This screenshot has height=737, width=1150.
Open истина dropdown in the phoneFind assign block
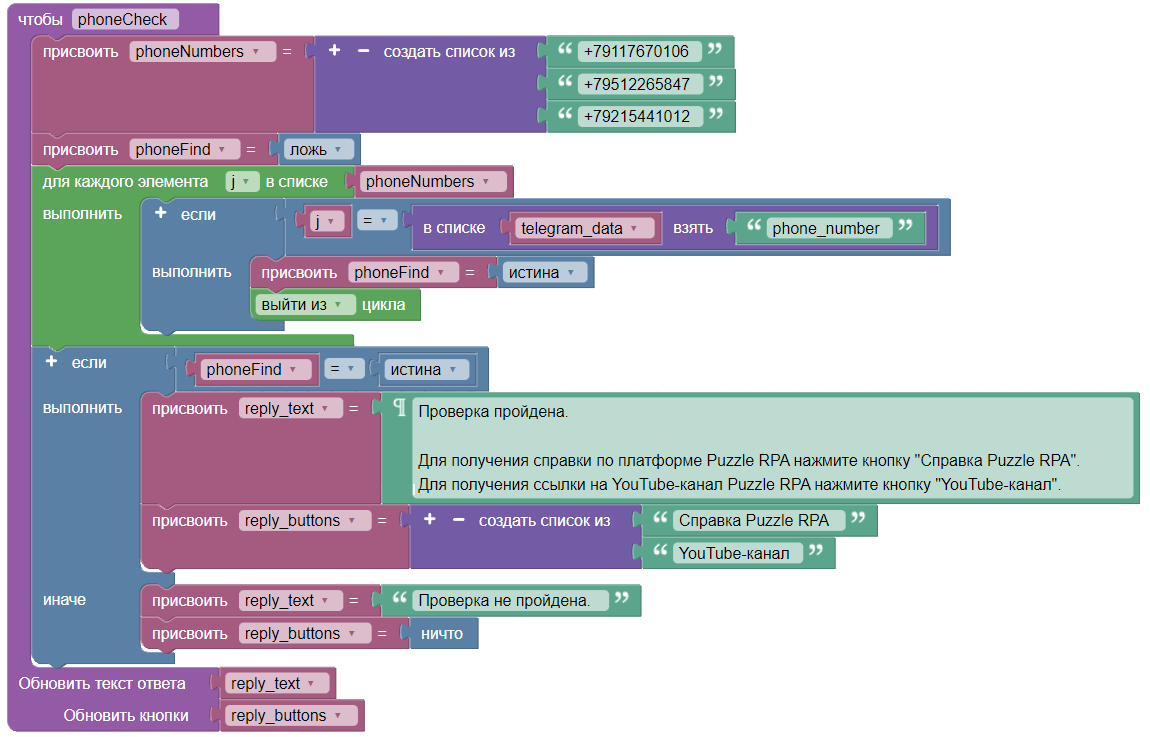tap(543, 273)
